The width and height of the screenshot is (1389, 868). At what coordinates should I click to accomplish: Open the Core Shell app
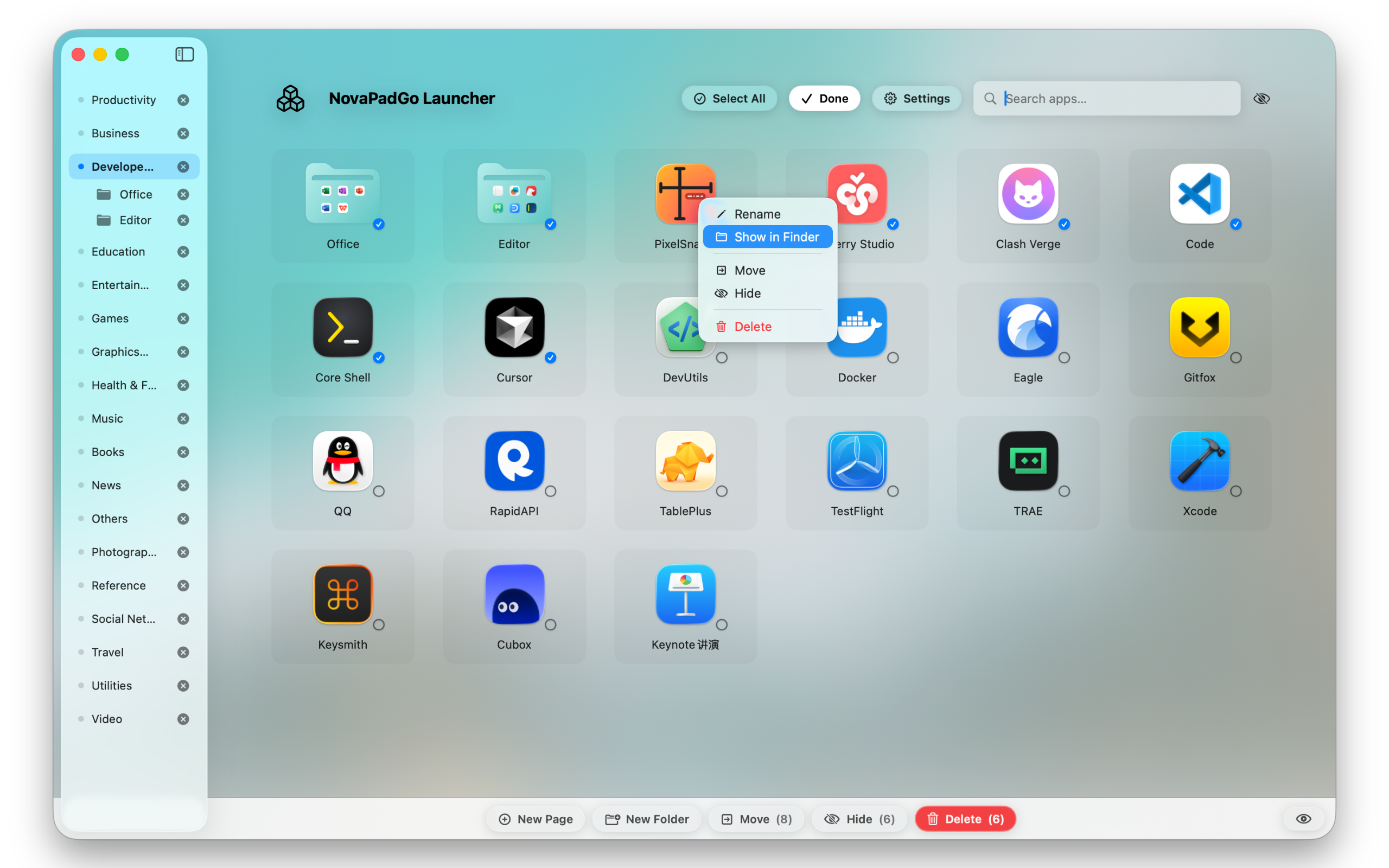click(x=342, y=328)
